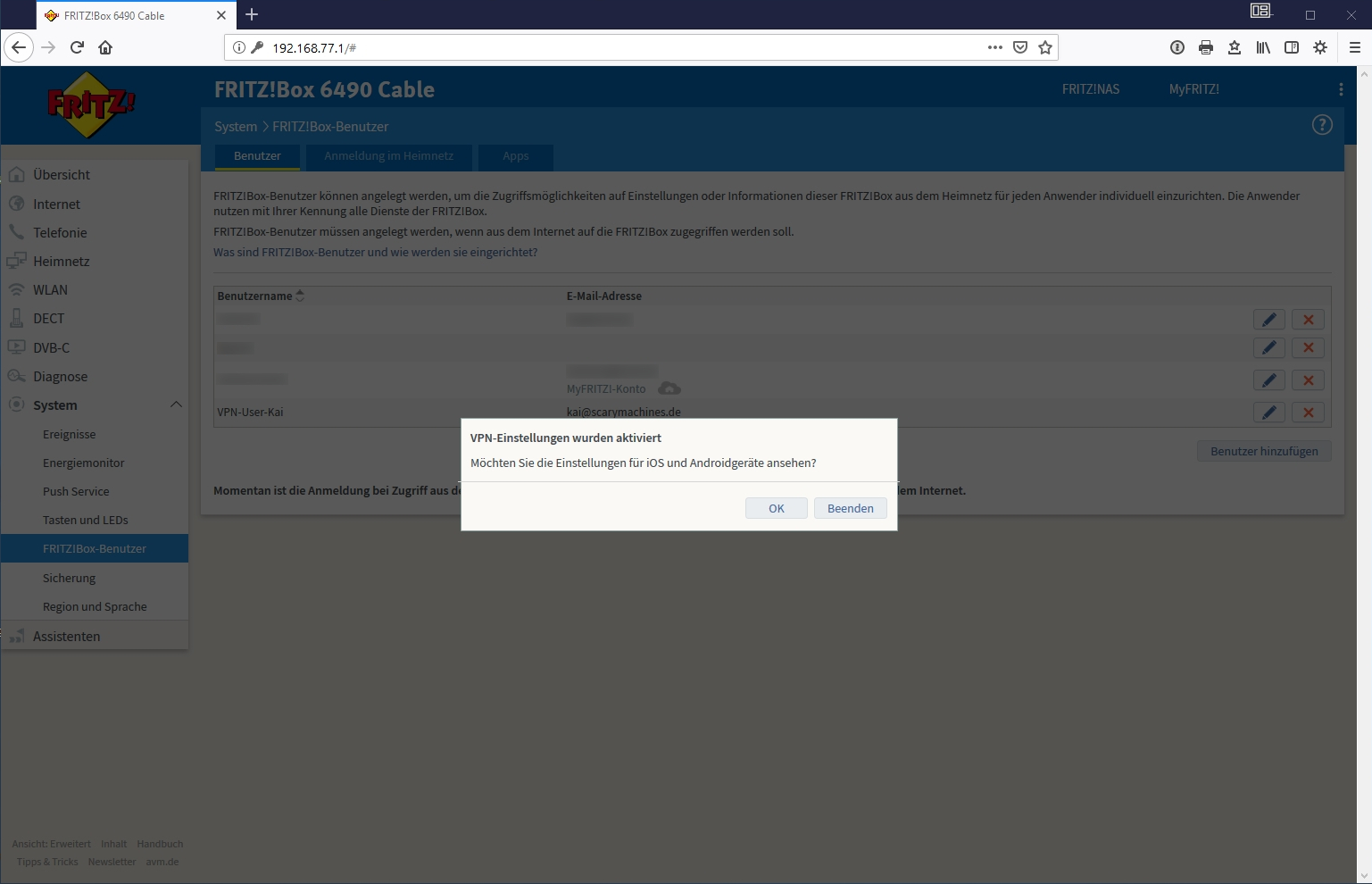The width and height of the screenshot is (1372, 884).
Task: Delete the MyFRITZ!-Konto user row
Action: [1308, 380]
